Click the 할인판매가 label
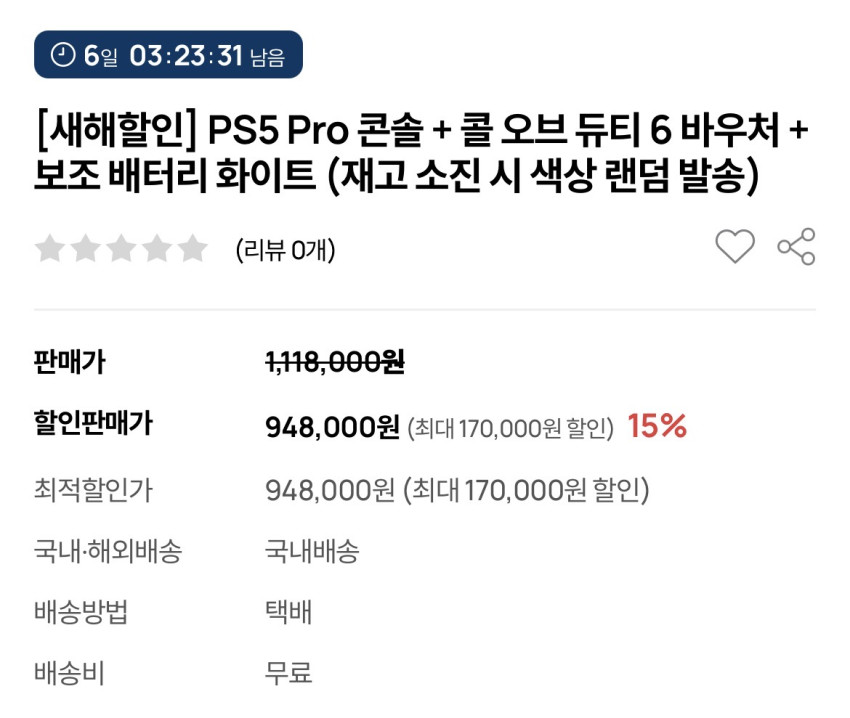Screen dimensions: 850x718 (93, 424)
